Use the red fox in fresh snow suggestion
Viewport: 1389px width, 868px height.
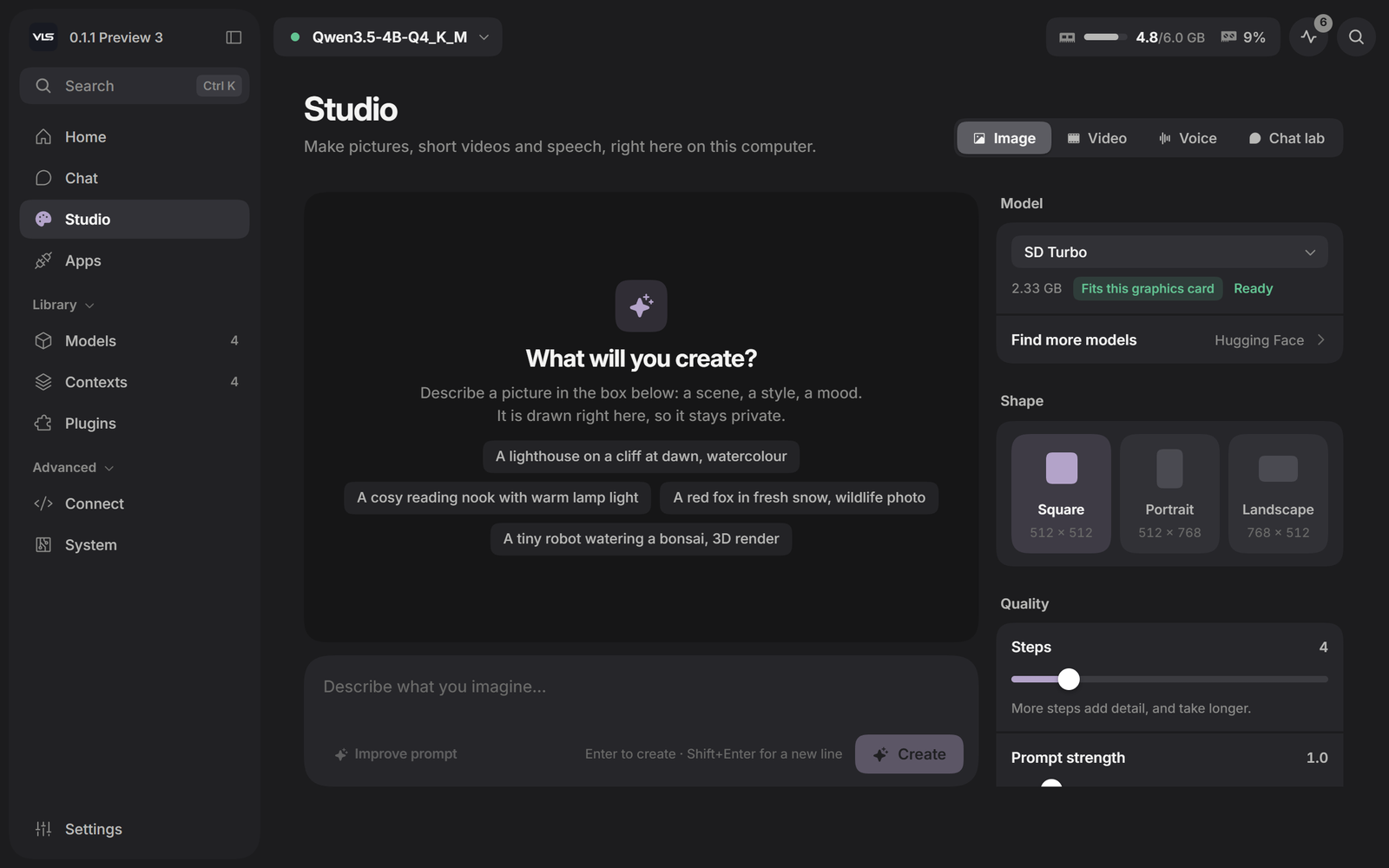click(800, 497)
